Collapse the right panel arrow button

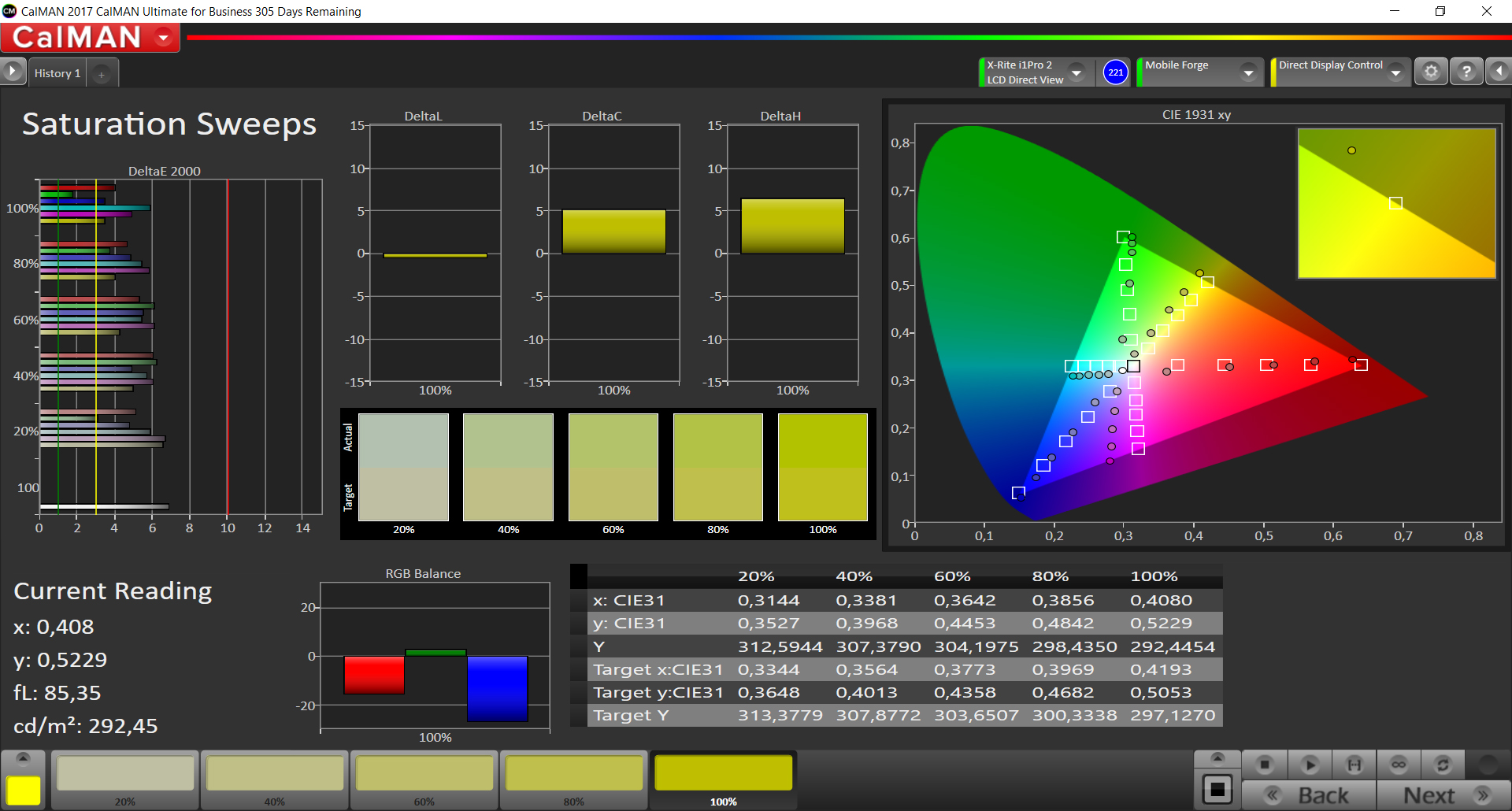point(1499,72)
